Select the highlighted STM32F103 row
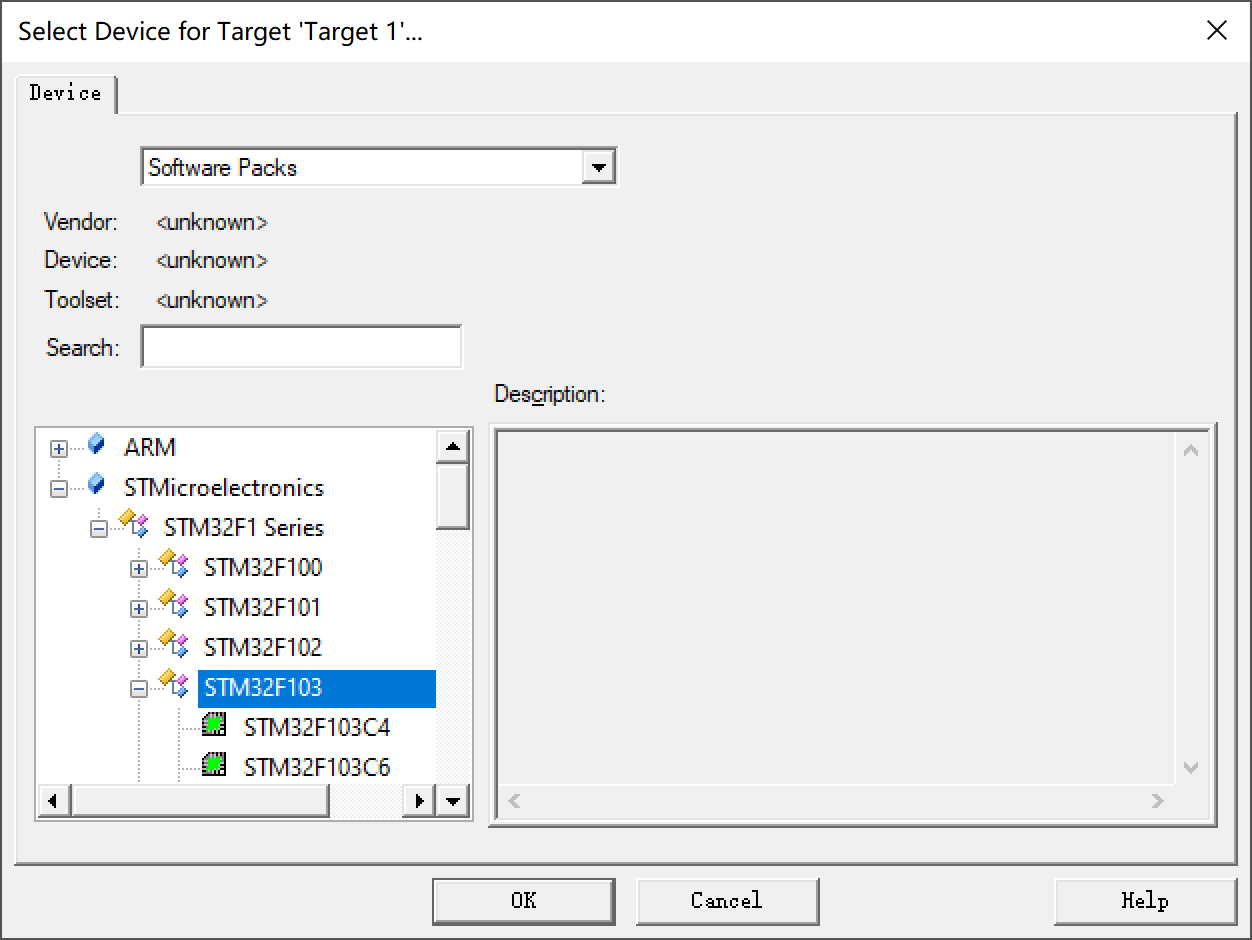 317,687
